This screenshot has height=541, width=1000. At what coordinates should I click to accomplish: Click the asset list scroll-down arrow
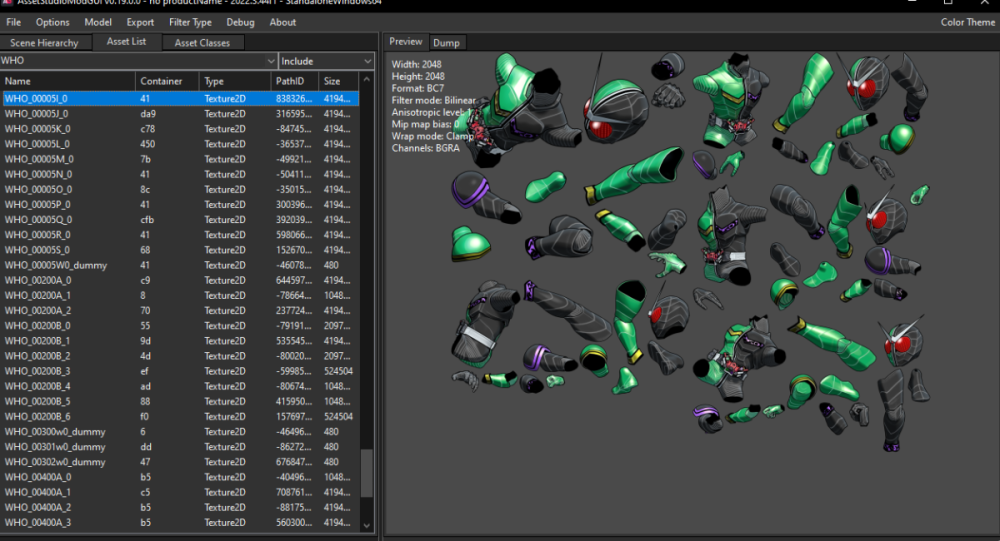(366, 526)
